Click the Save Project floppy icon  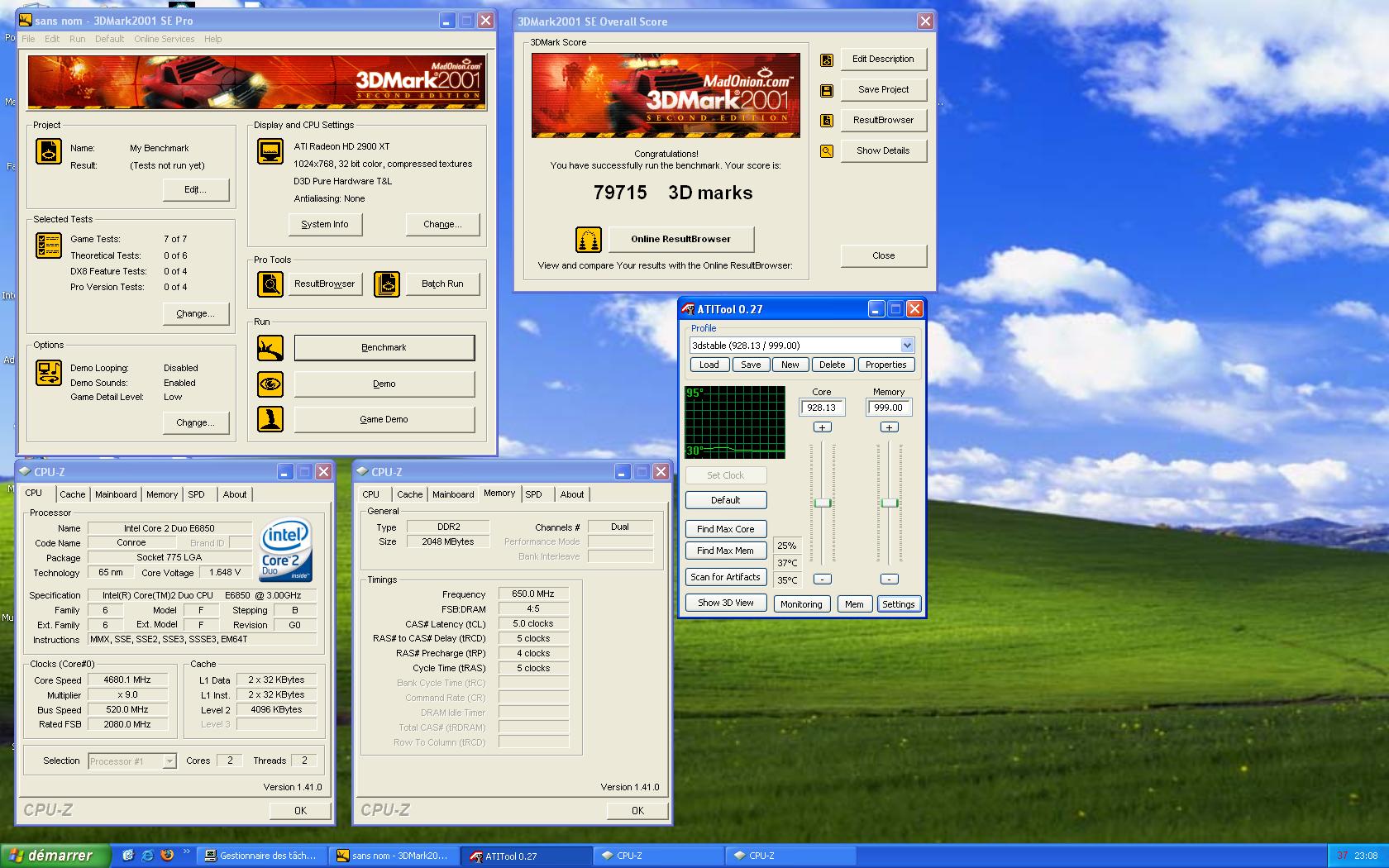tap(827, 90)
